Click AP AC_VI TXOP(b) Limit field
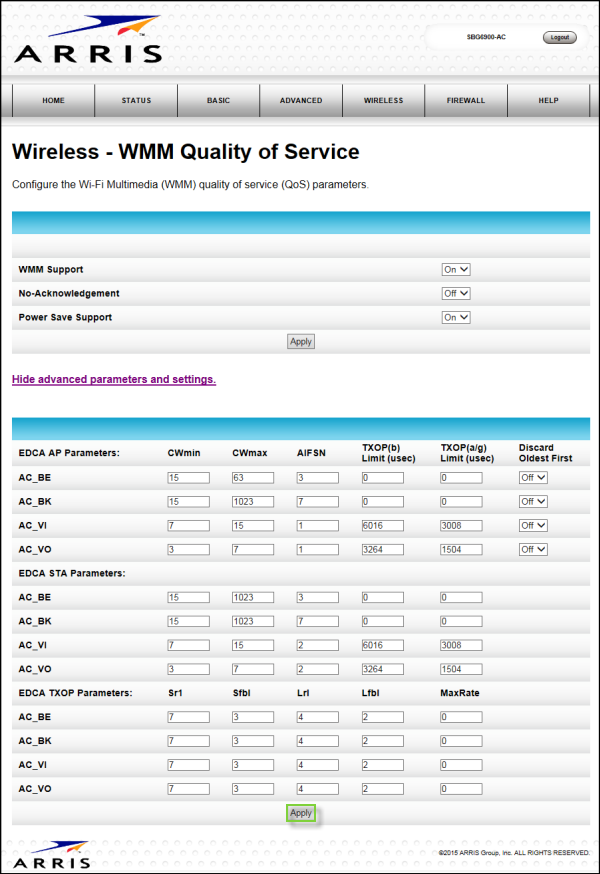The image size is (600, 874). [382, 525]
